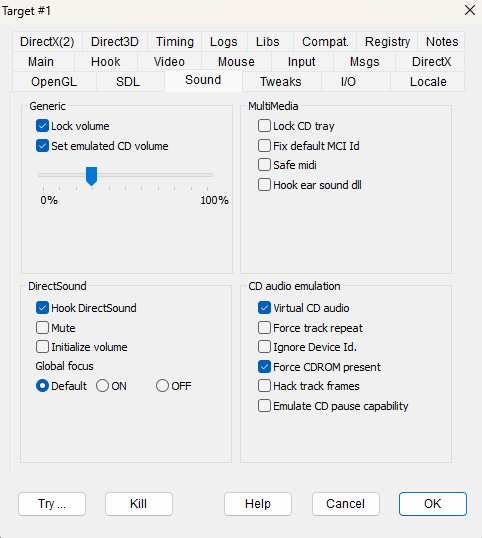Click the Try ... button
The width and height of the screenshot is (482, 538).
[52, 504]
